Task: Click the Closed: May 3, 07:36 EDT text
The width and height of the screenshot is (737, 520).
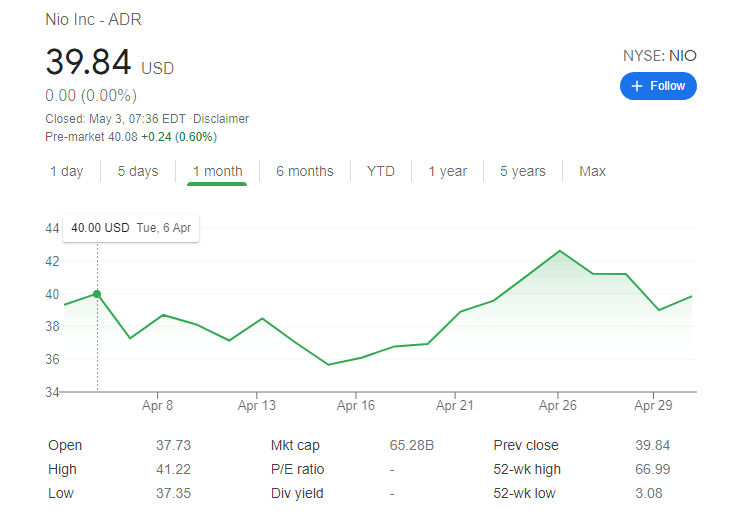Action: pyautogui.click(x=116, y=118)
